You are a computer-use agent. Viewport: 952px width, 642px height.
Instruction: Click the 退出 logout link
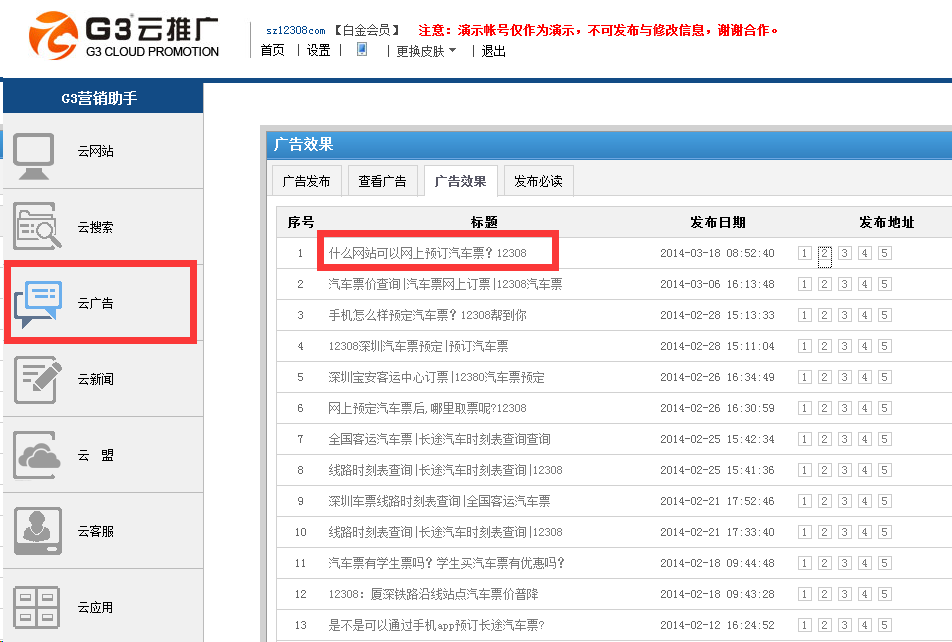494,51
